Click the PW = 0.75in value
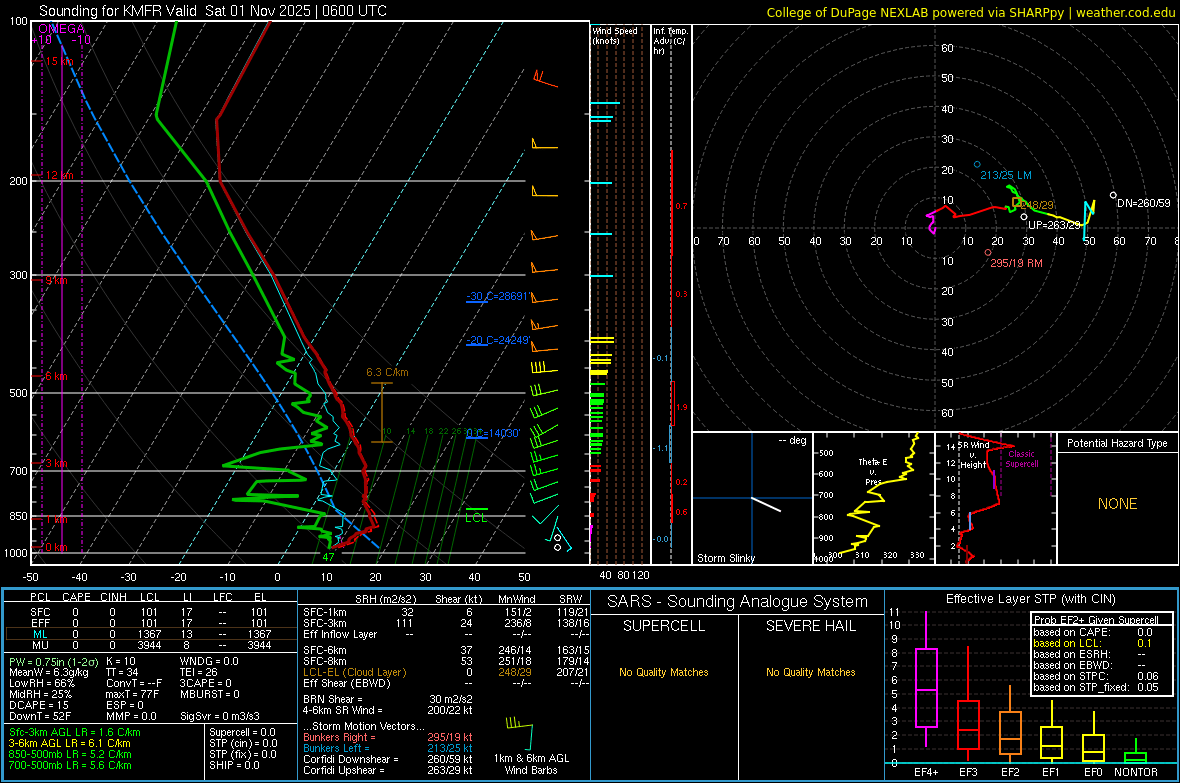The image size is (1180, 783). (53, 661)
